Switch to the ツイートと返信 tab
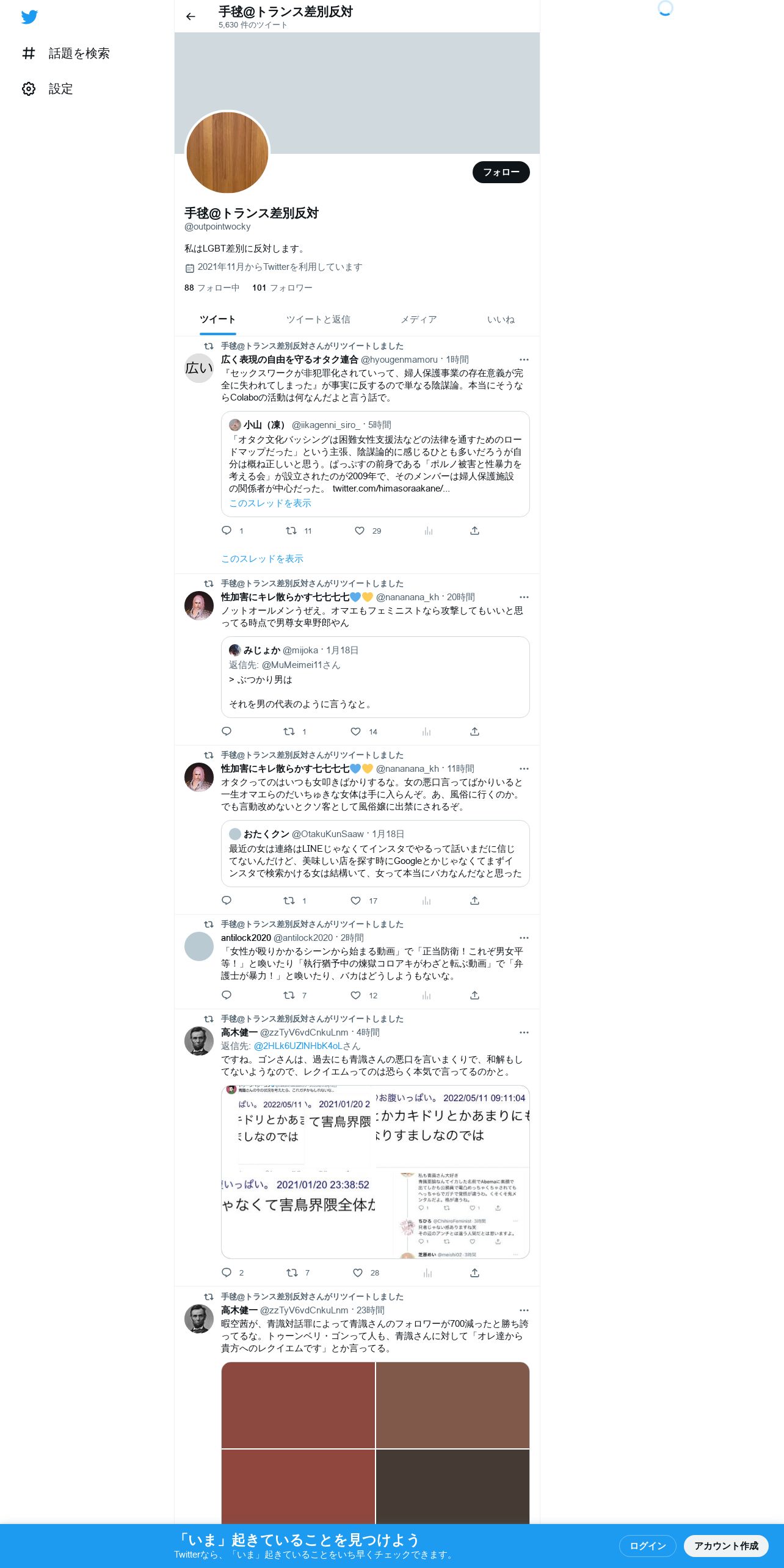 click(x=318, y=319)
